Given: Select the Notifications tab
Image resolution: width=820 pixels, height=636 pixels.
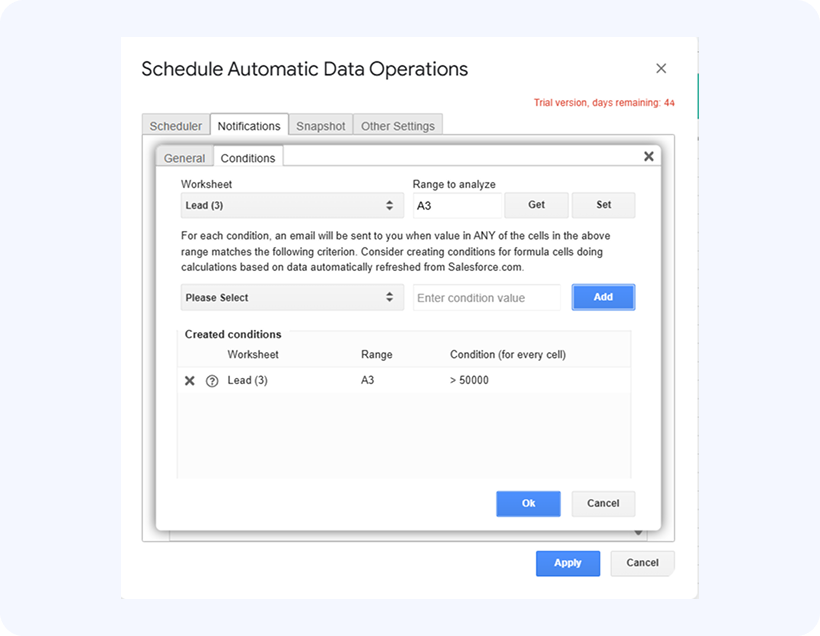Looking at the screenshot, I should click(x=249, y=126).
